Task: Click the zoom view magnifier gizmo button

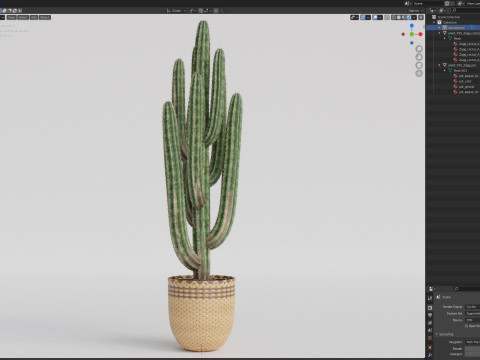Action: coord(419,49)
